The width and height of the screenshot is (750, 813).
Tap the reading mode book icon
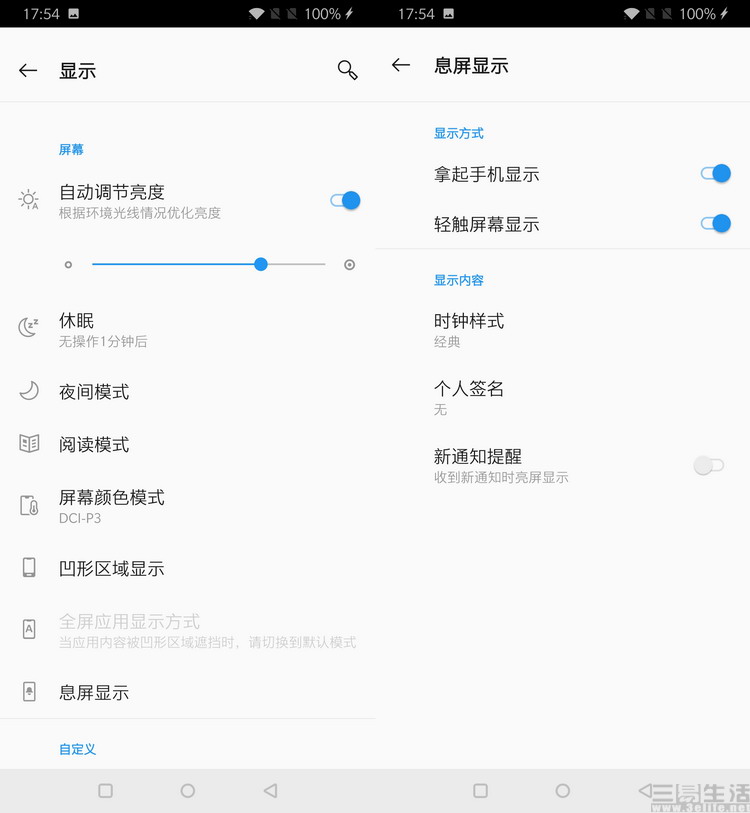tap(29, 444)
